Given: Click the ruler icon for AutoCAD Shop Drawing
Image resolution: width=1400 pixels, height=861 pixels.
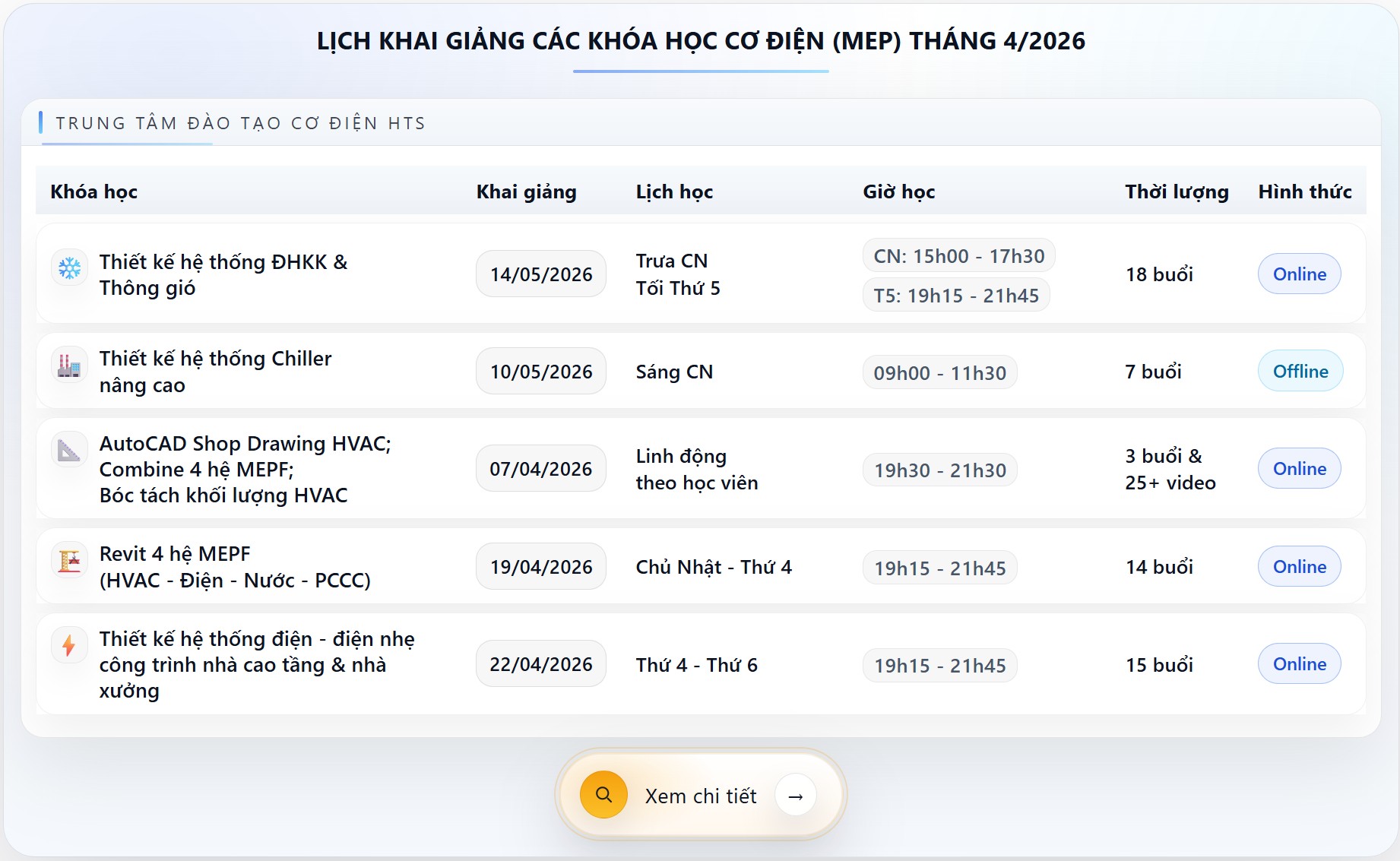Looking at the screenshot, I should click(69, 450).
